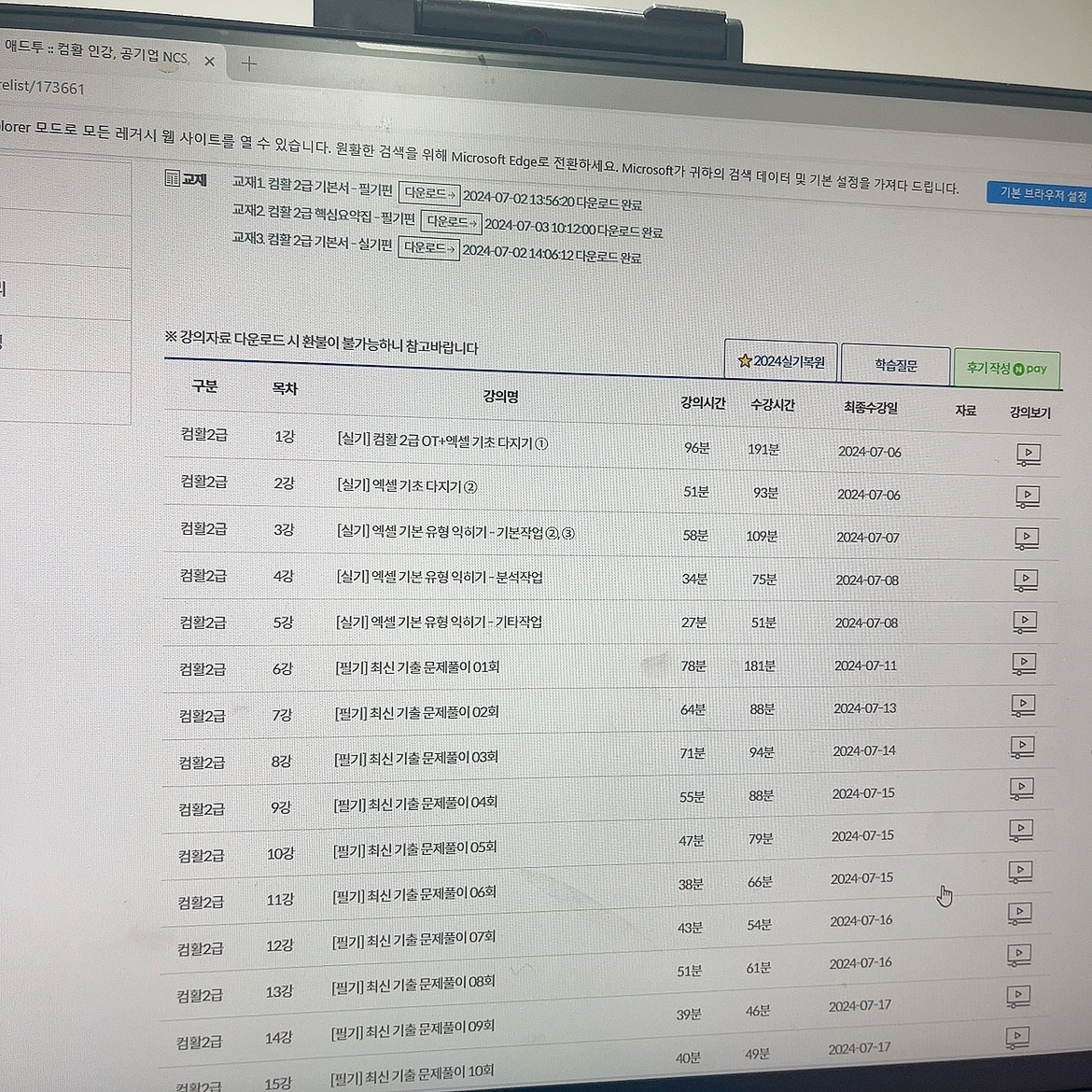Watch lecture 5강 via play icon
Screen dimensions: 1092x1092
1024,622
